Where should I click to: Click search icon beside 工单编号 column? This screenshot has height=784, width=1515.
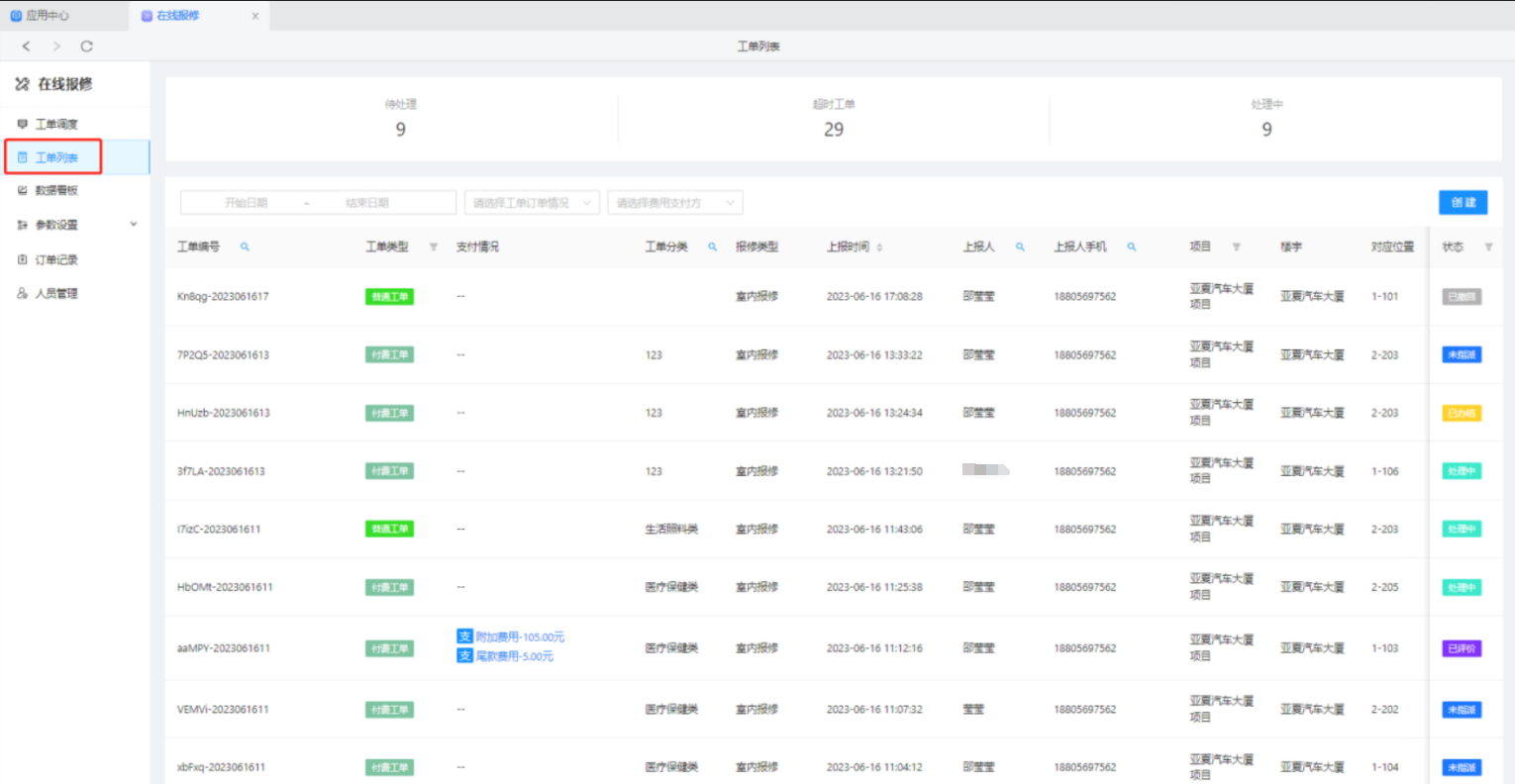tap(245, 247)
